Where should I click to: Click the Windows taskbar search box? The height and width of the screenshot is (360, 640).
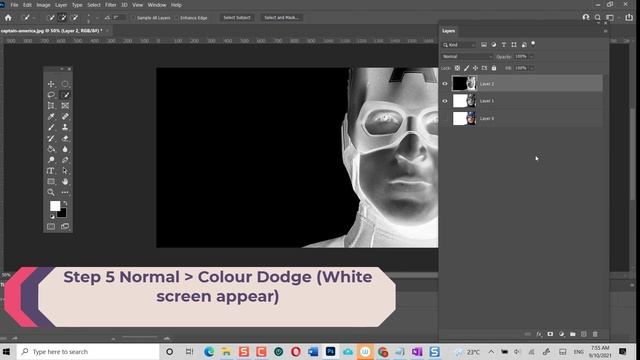coord(88,351)
